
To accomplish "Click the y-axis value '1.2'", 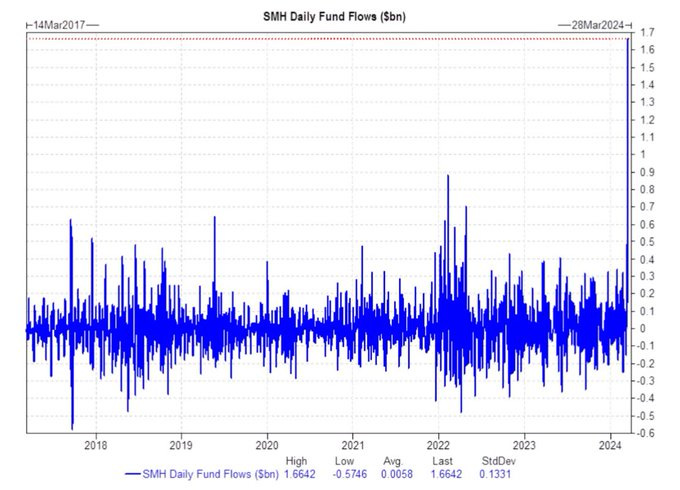I will (647, 120).
